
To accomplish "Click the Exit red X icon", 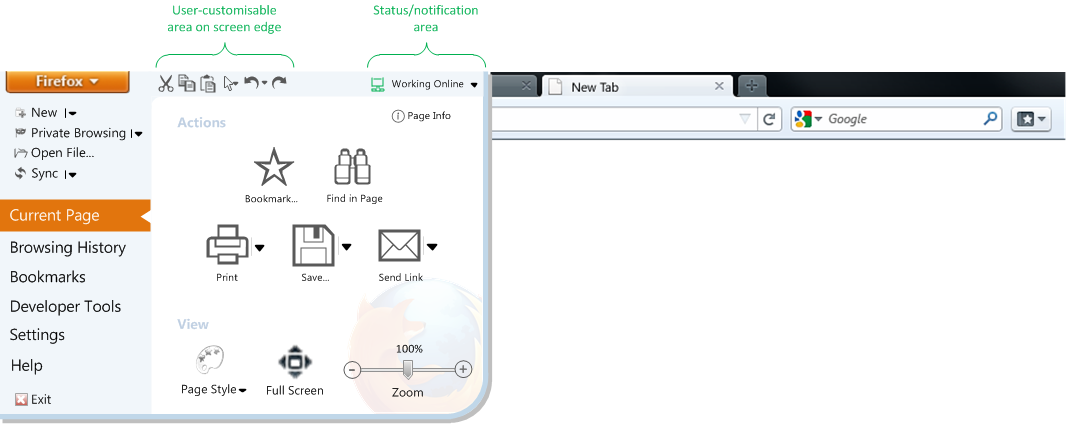I will pos(21,399).
